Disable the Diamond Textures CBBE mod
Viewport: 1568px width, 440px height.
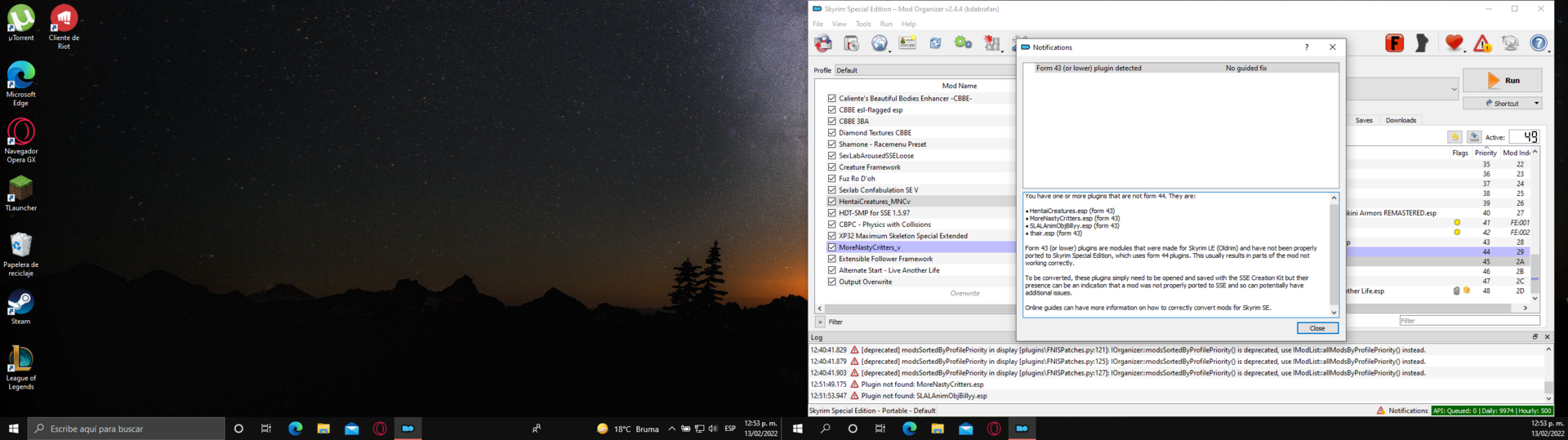(832, 132)
